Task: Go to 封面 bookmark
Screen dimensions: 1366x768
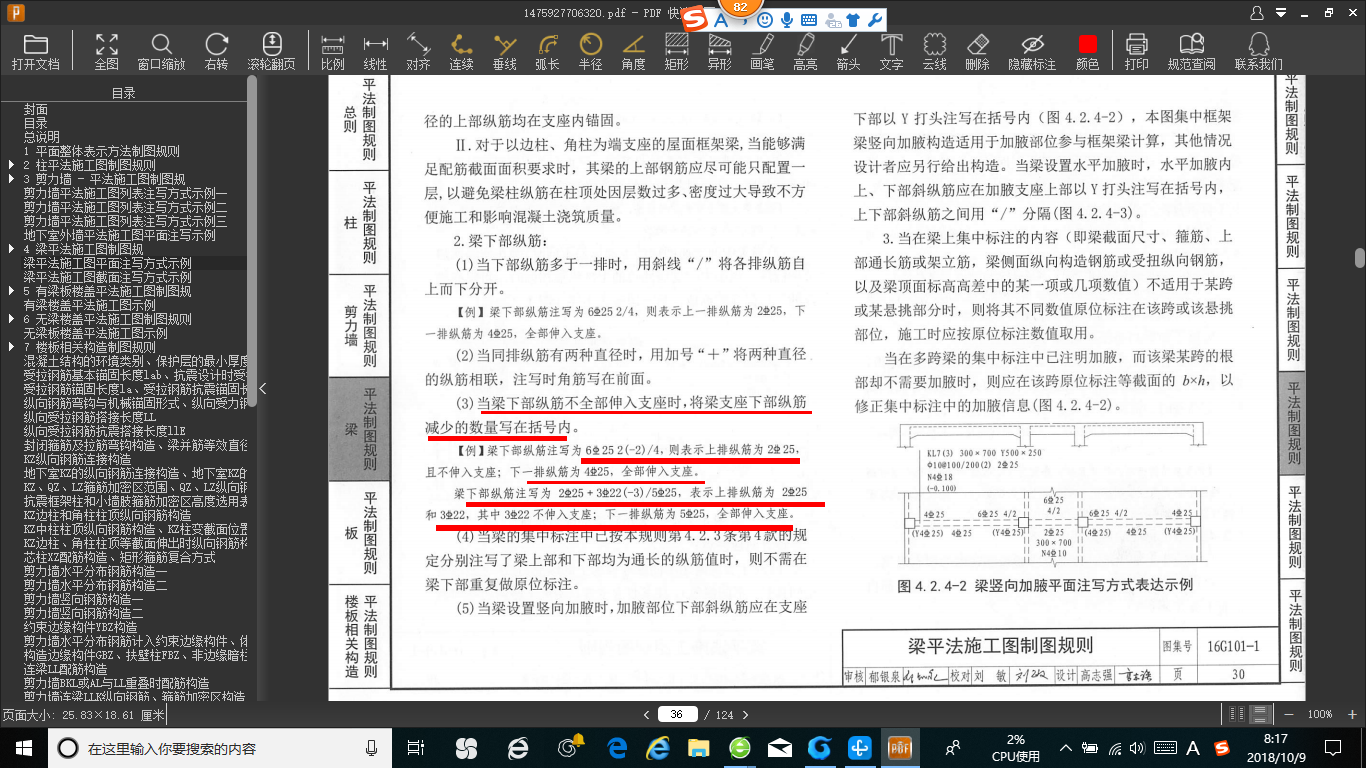Action: pyautogui.click(x=36, y=109)
